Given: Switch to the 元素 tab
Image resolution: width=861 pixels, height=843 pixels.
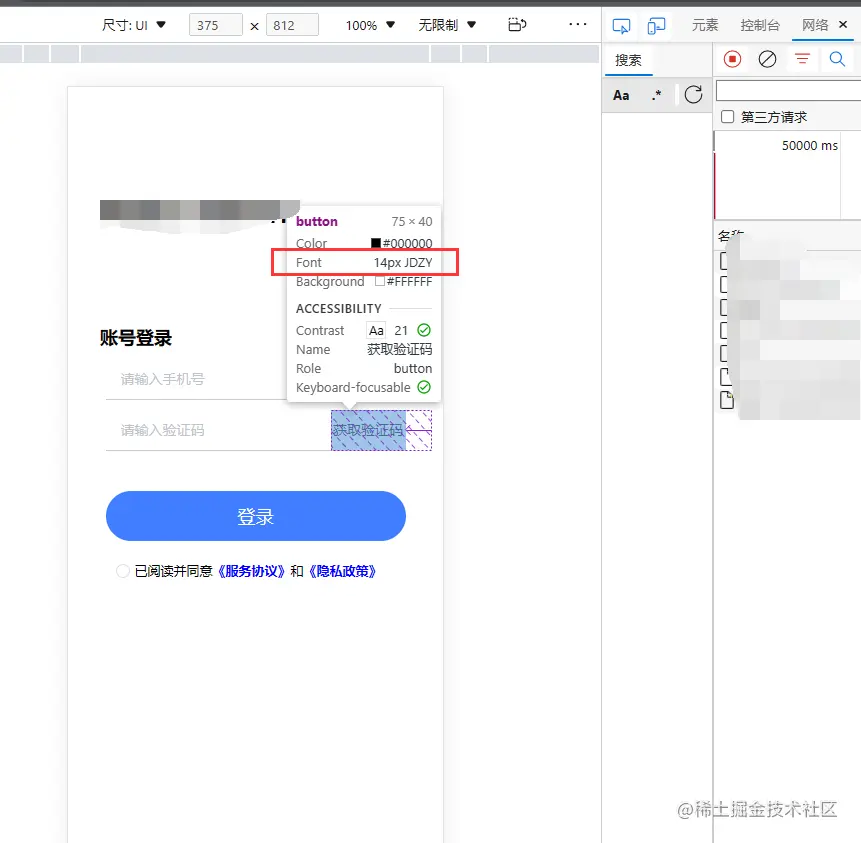Looking at the screenshot, I should coord(705,25).
